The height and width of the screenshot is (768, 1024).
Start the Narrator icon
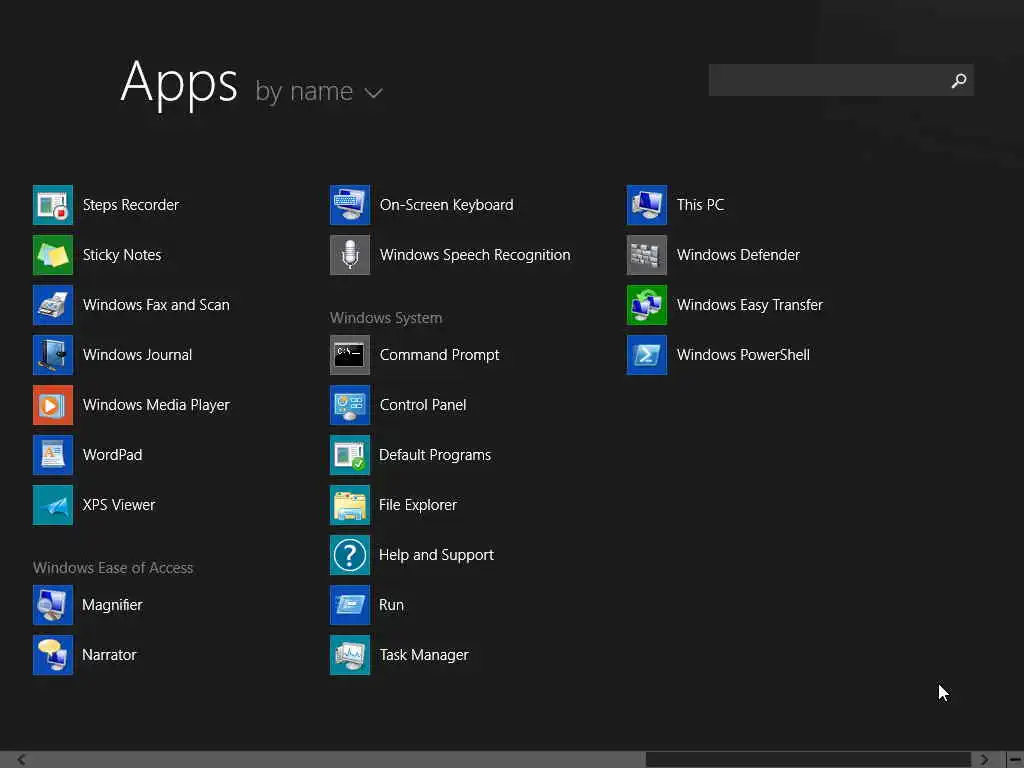[x=53, y=655]
